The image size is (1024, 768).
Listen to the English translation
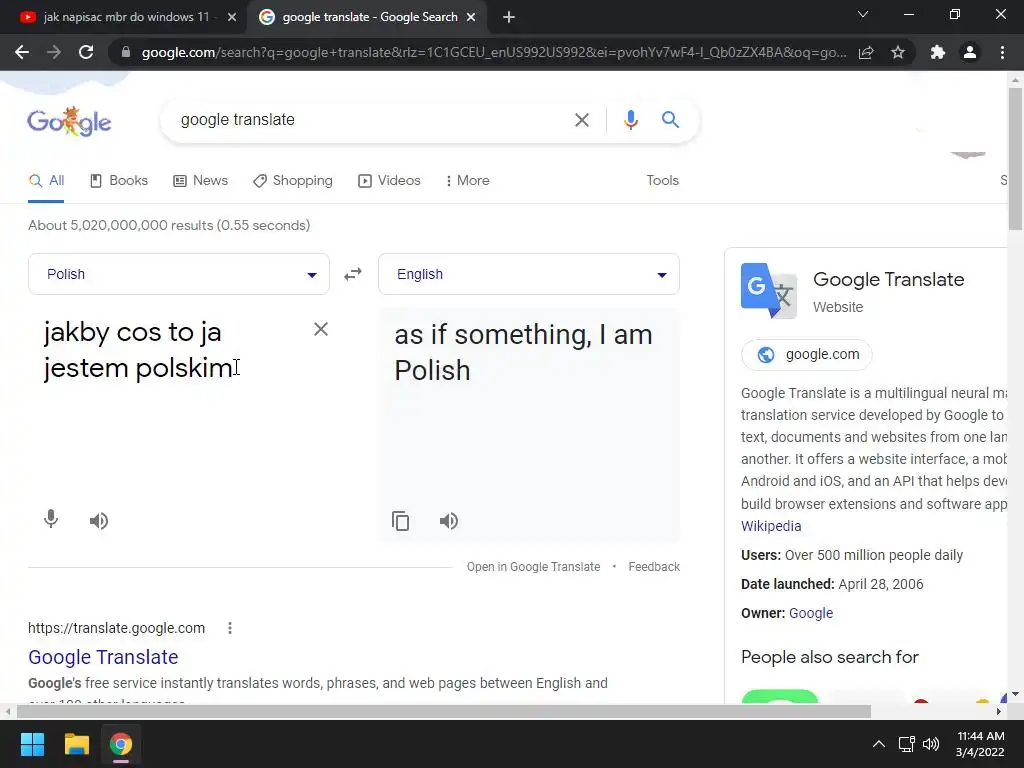coord(449,520)
